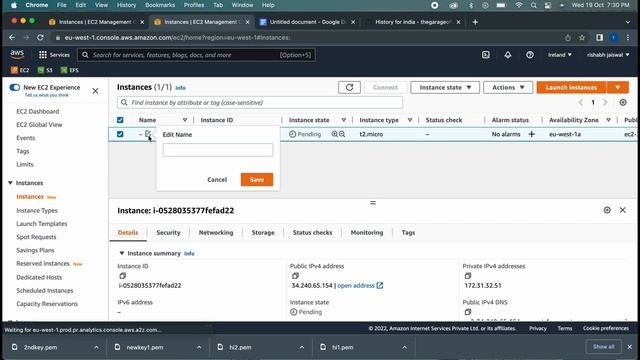This screenshot has width=640, height=360.
Task: Open the S3 shortcut in favorites bar
Action: point(45,70)
